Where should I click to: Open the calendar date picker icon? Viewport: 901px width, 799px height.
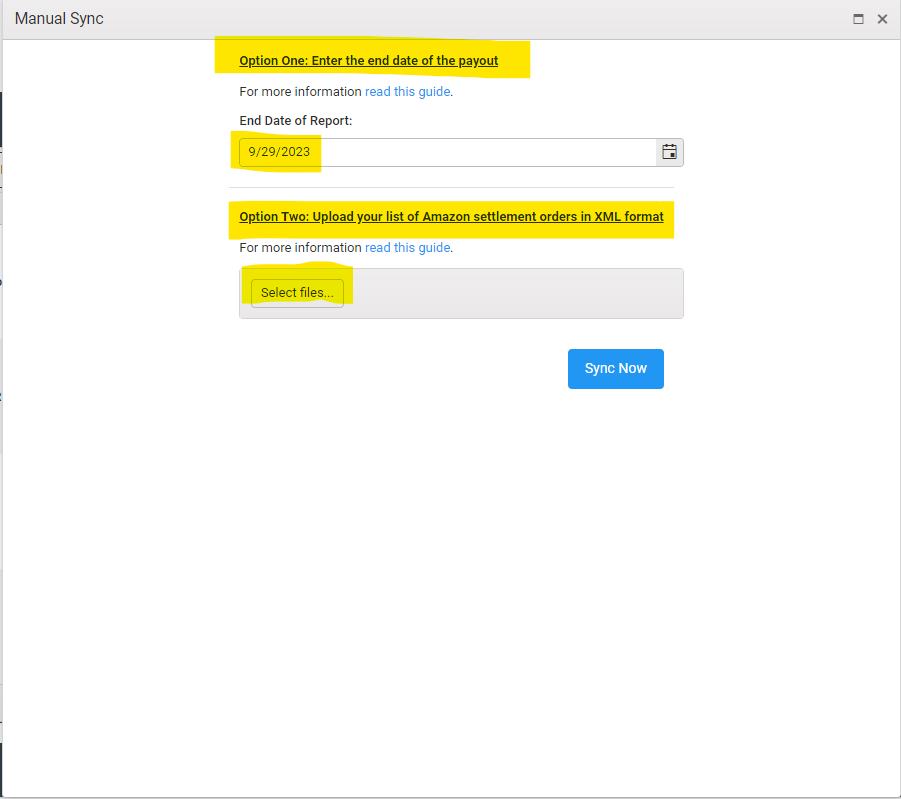click(669, 152)
